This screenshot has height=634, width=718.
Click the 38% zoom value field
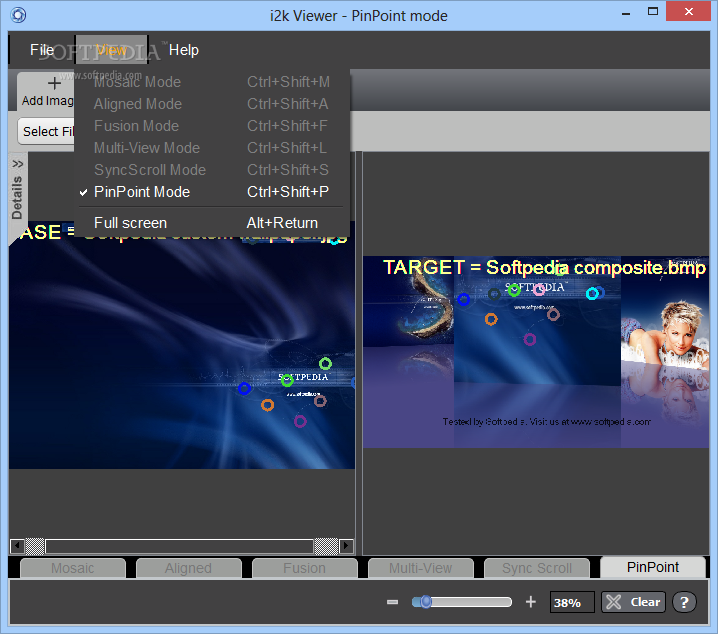pos(572,602)
